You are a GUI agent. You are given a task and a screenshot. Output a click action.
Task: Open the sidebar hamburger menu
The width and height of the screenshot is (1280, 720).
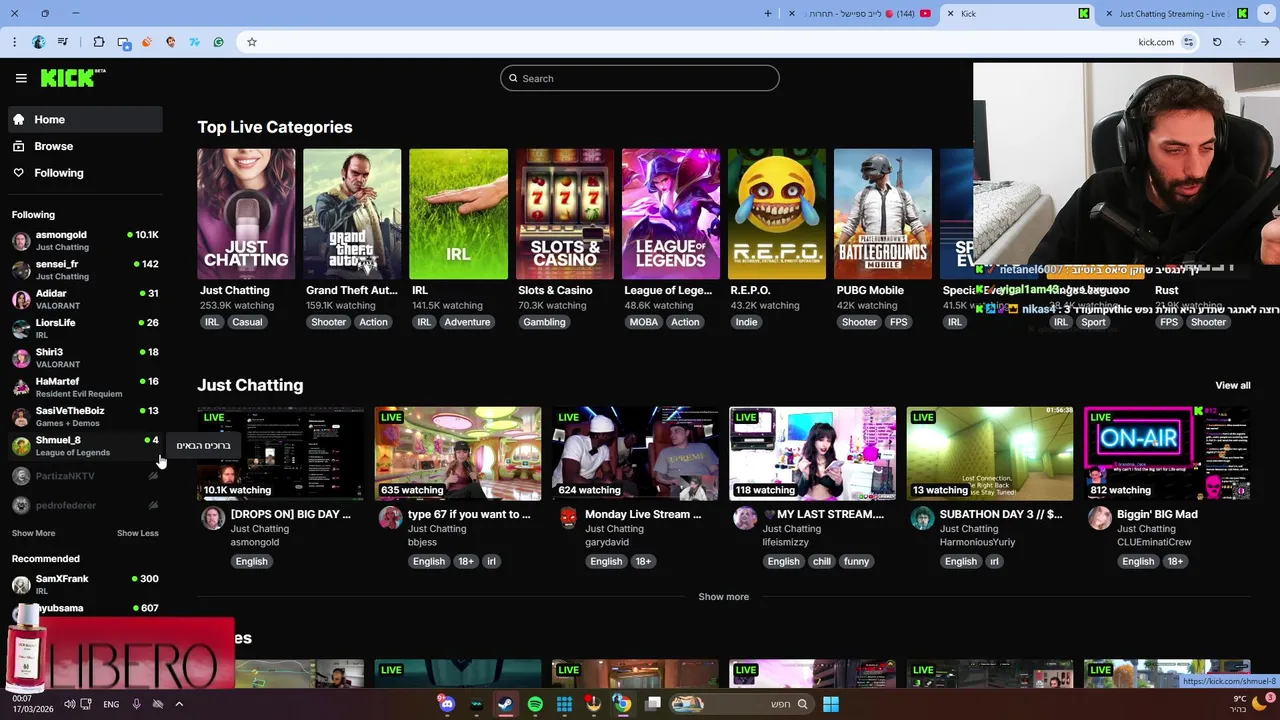pos(21,78)
